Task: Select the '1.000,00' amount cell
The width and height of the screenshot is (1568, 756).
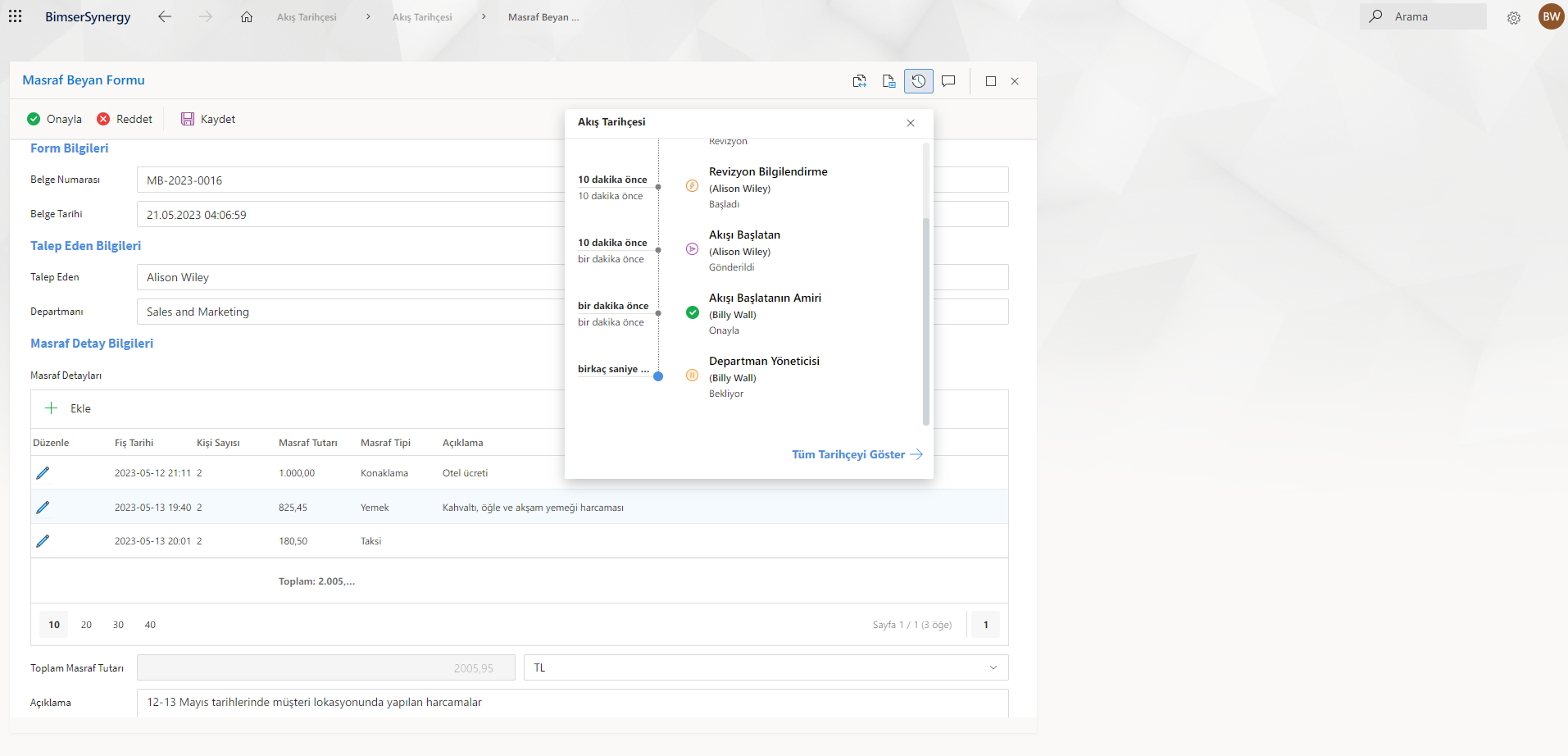Action: (297, 473)
